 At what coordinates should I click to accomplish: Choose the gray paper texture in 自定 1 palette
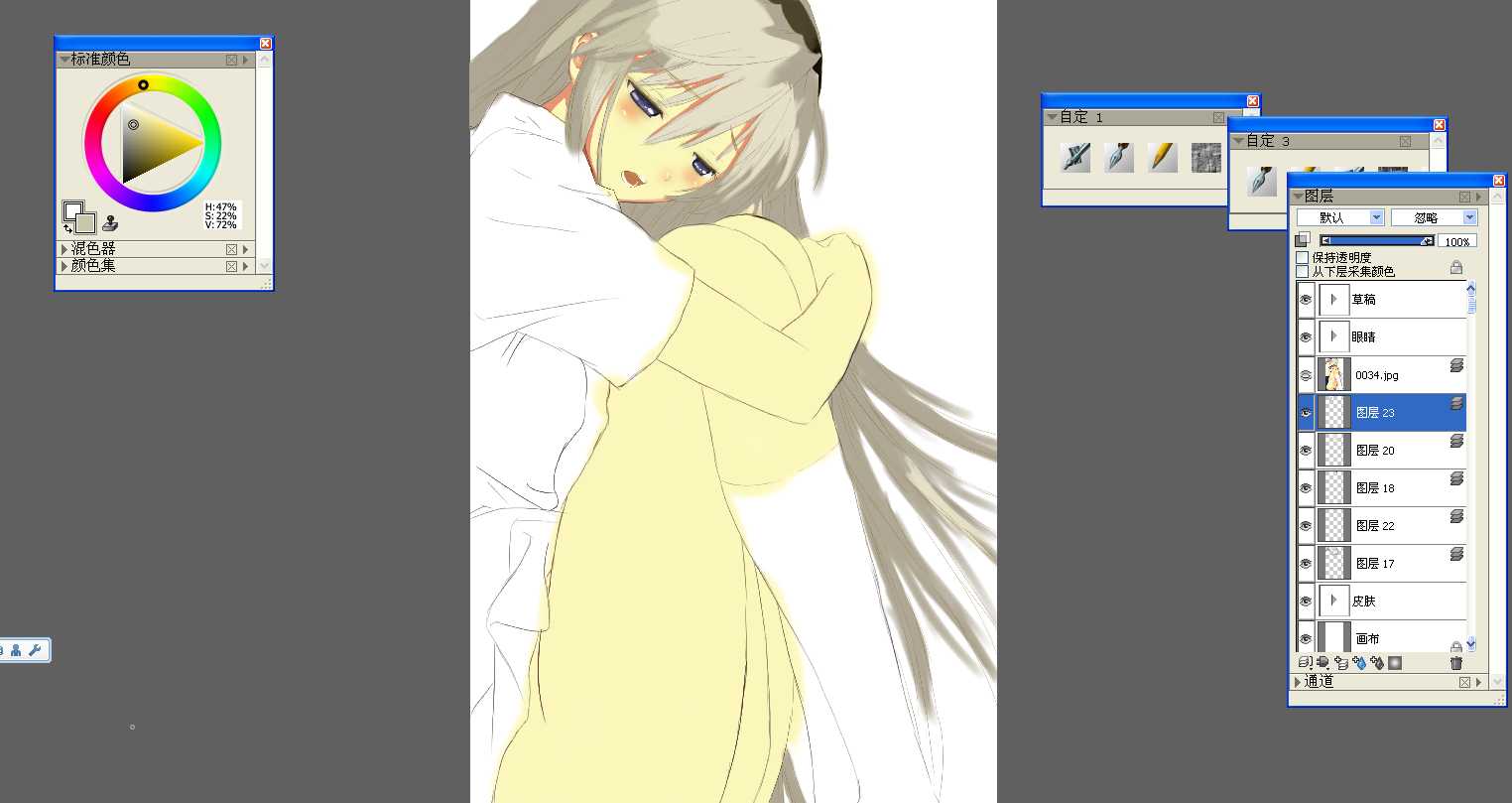click(x=1206, y=157)
